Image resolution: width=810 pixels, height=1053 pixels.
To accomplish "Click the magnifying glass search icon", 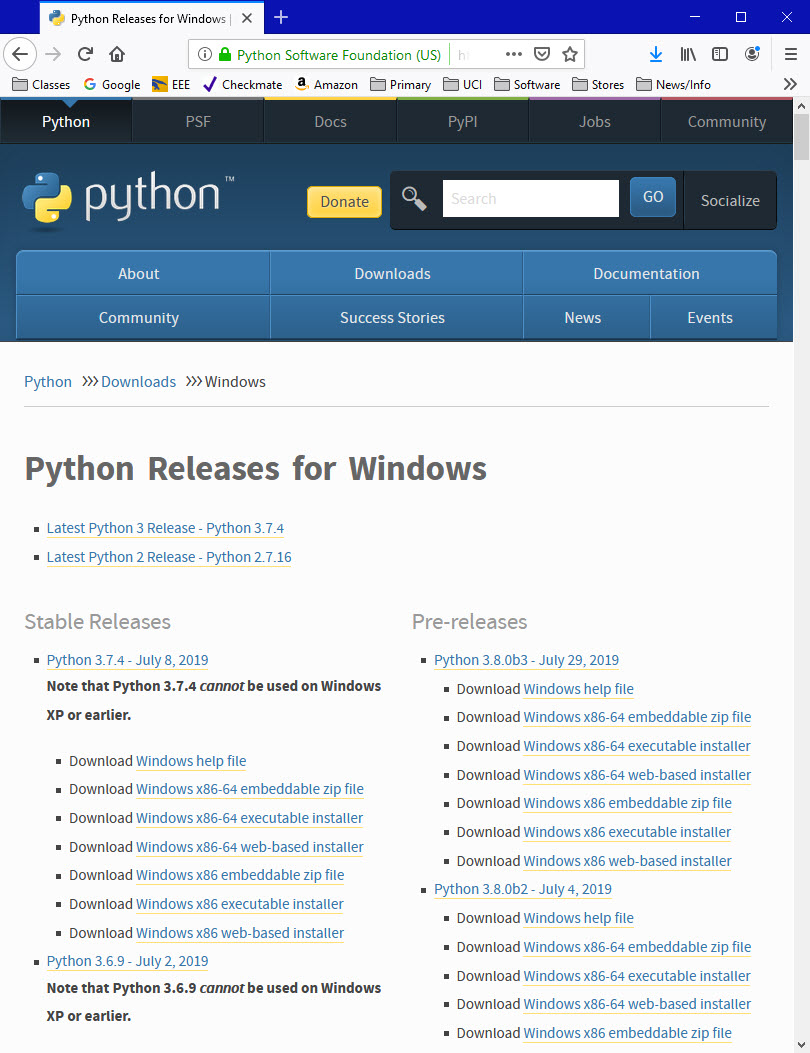I will [414, 198].
